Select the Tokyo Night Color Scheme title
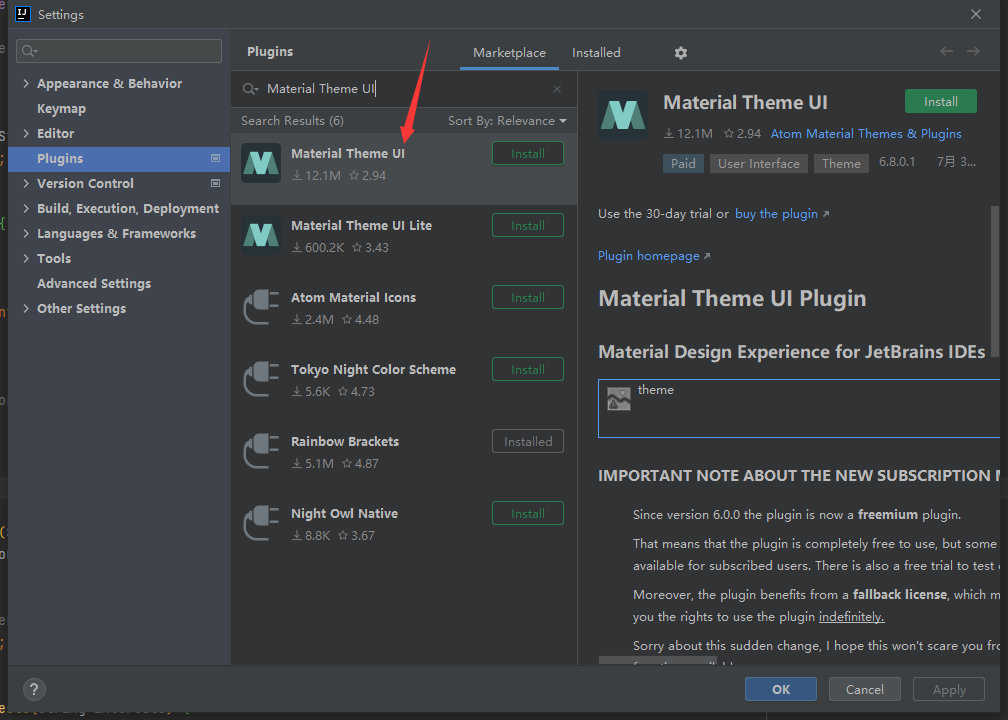Image resolution: width=1008 pixels, height=720 pixels. (x=373, y=370)
